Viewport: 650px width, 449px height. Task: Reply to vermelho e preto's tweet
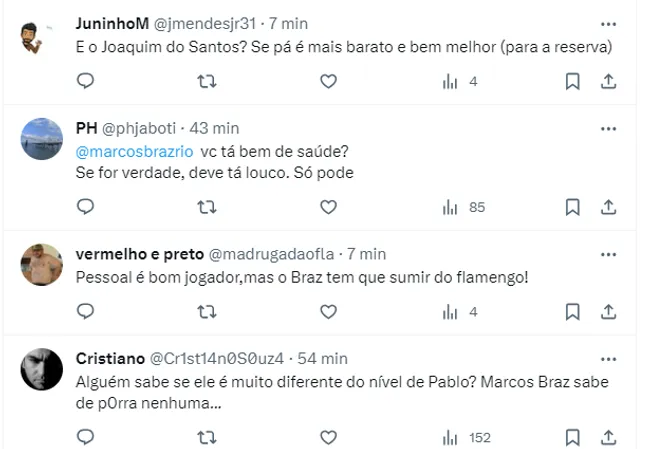point(86,312)
